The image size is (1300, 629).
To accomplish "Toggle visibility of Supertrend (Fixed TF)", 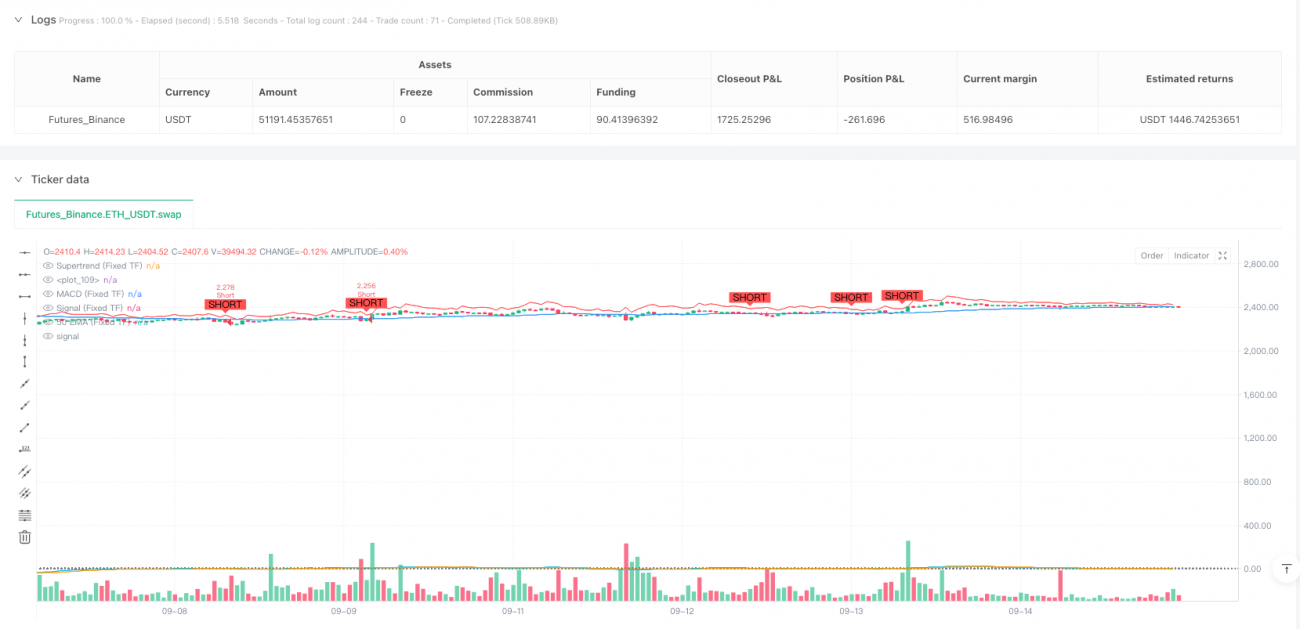I will tap(47, 266).
